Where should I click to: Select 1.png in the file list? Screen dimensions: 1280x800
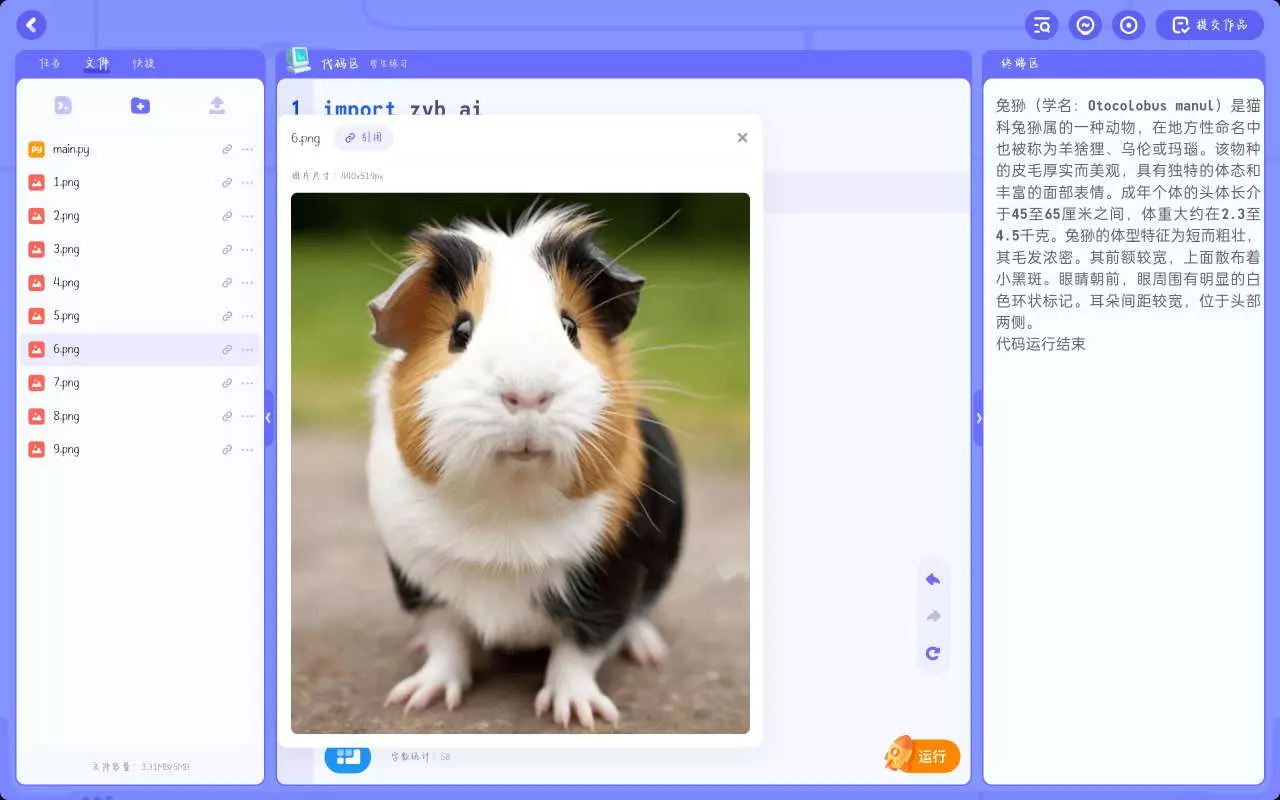coord(140,182)
